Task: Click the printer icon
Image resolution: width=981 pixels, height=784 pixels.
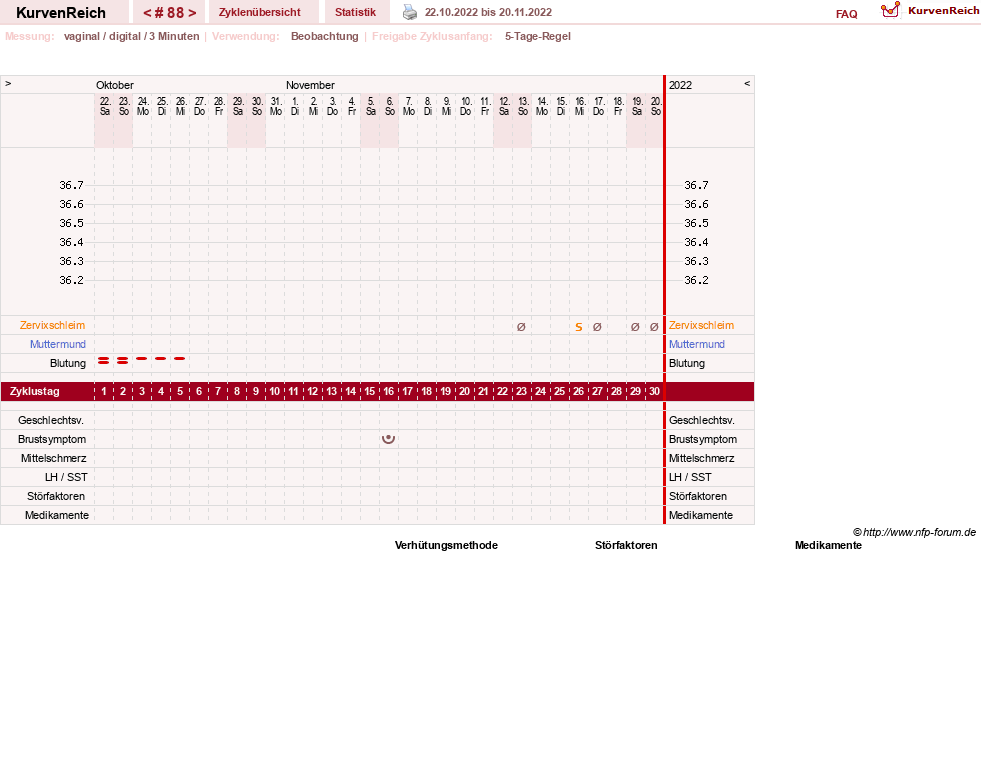Action: 409,12
